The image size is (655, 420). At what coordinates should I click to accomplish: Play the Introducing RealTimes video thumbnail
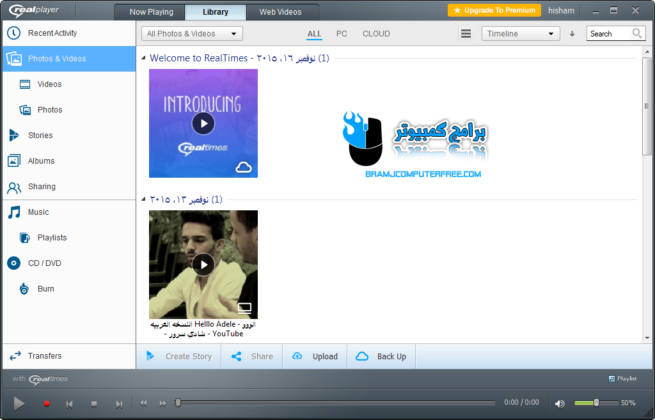click(x=203, y=124)
